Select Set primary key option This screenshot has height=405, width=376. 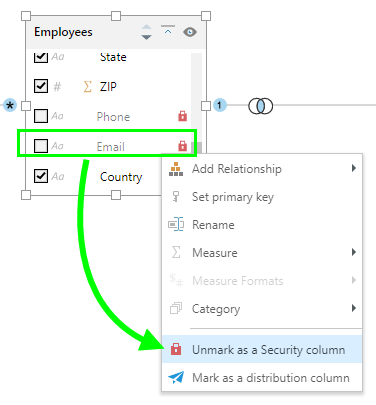[x=262, y=197]
